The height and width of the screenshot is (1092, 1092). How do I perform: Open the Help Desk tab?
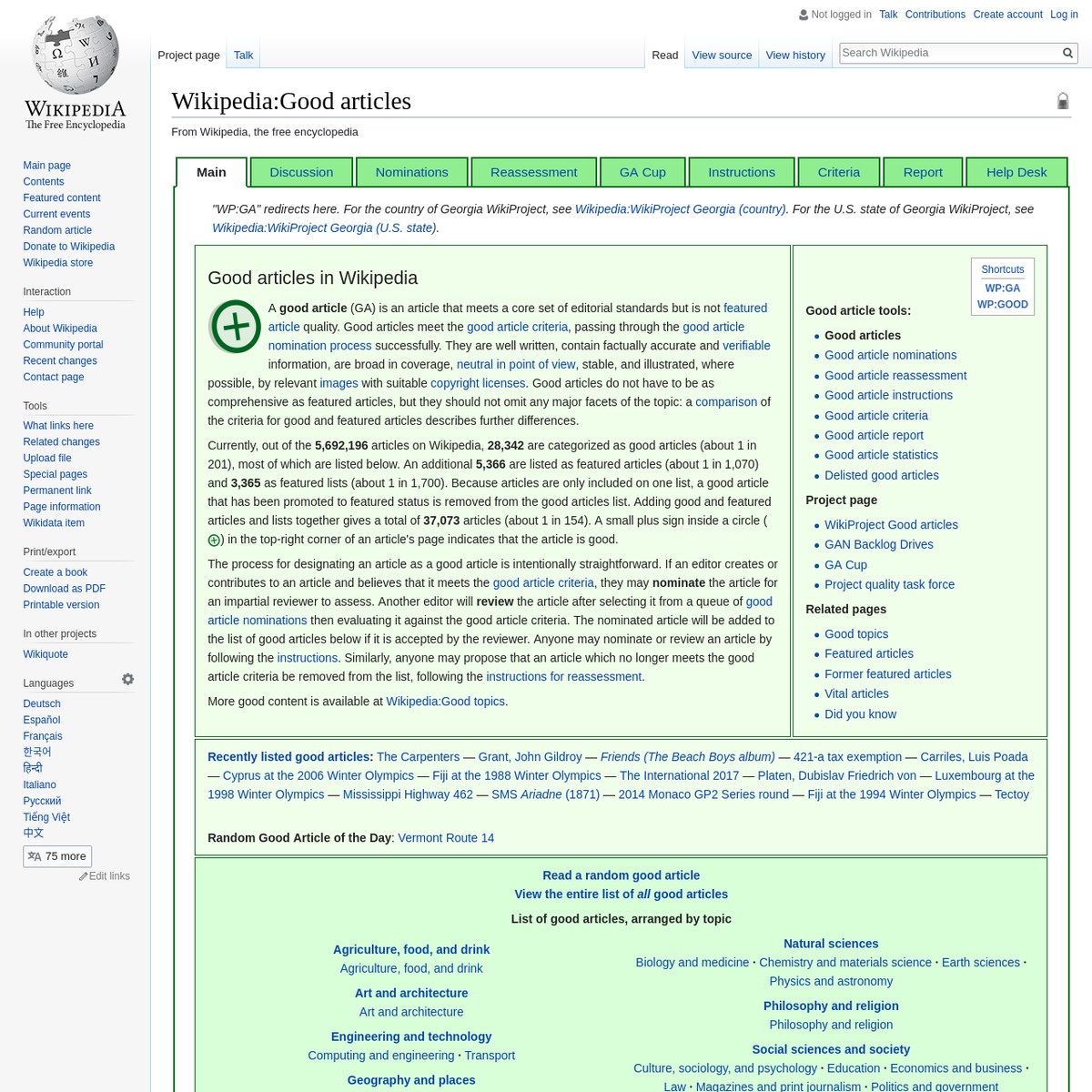[x=1016, y=172]
